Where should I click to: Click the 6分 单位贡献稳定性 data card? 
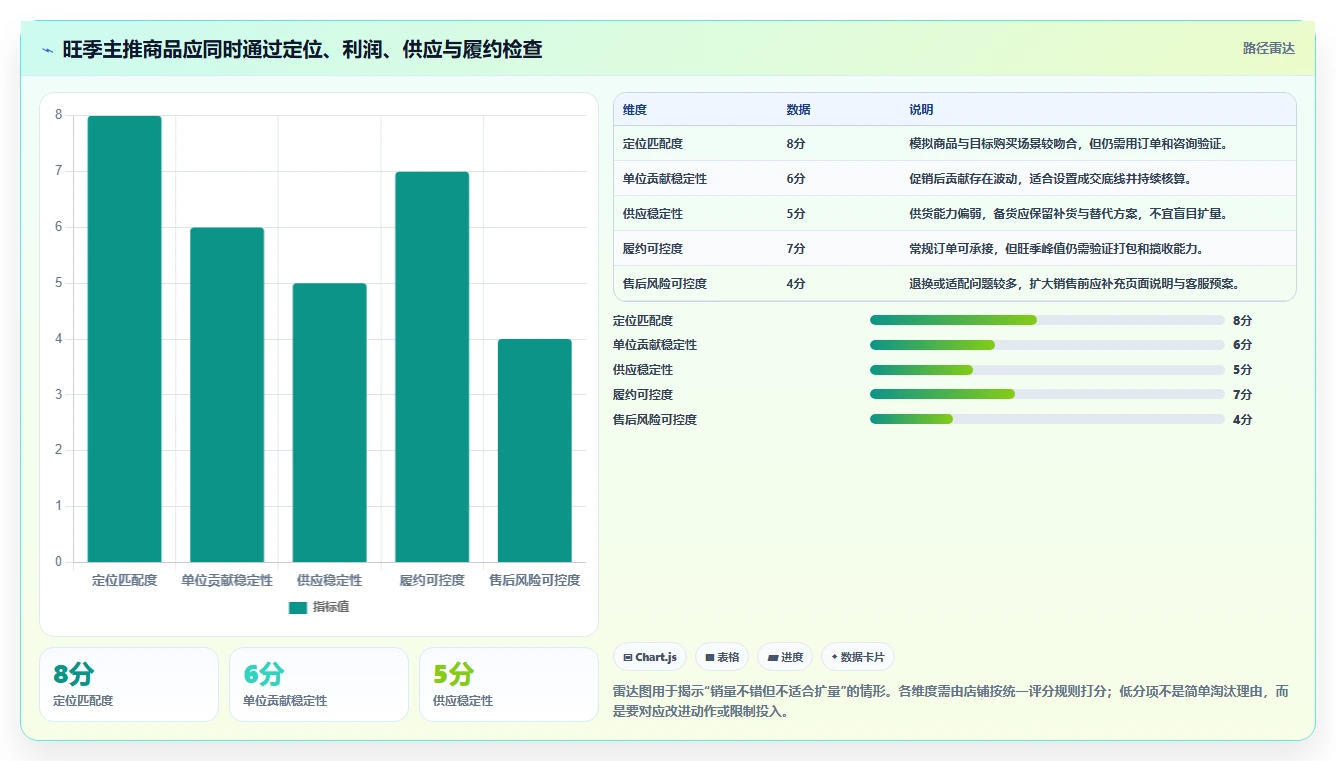click(x=319, y=684)
